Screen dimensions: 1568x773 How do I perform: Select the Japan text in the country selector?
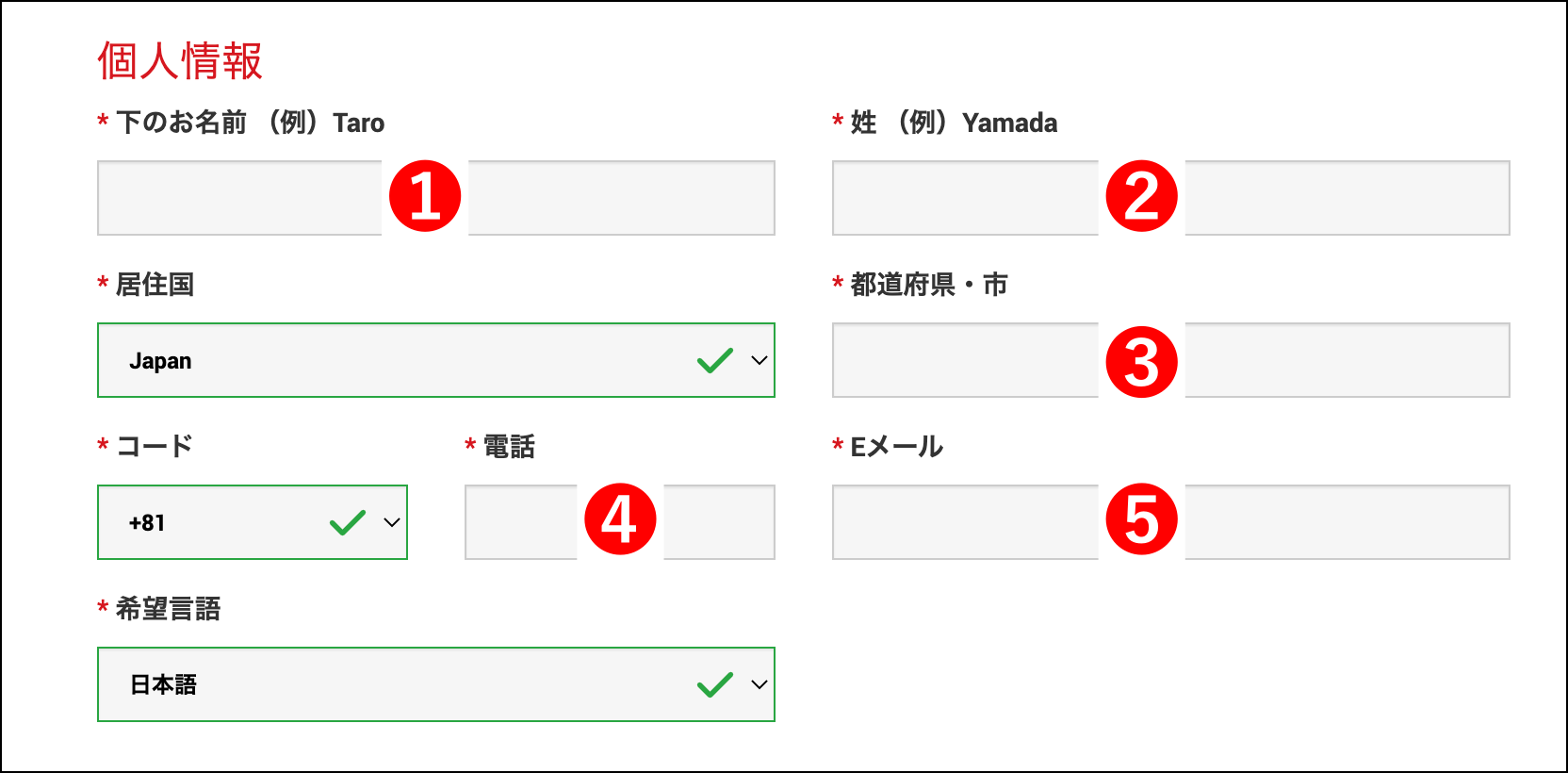[x=161, y=359]
